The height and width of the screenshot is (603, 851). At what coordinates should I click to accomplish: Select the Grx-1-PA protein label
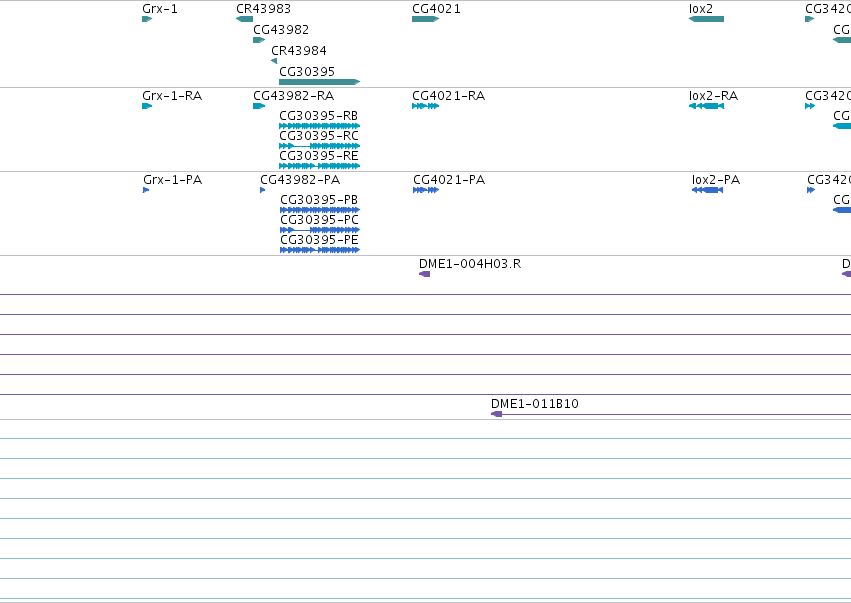click(173, 180)
